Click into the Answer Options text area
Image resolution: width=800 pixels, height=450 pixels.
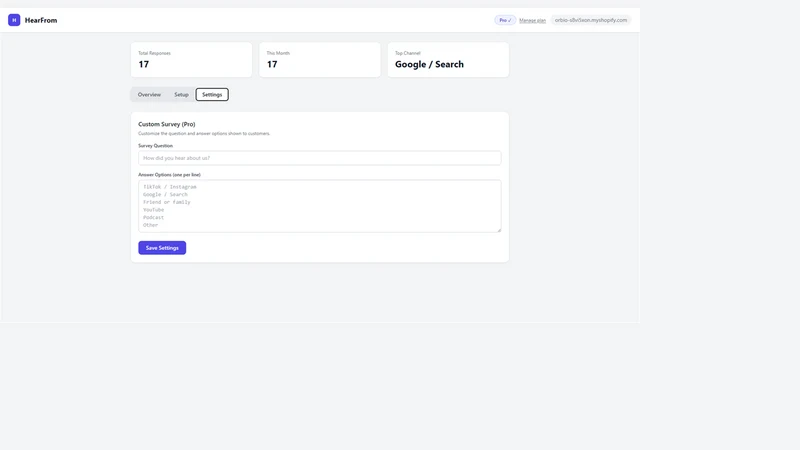click(x=319, y=206)
